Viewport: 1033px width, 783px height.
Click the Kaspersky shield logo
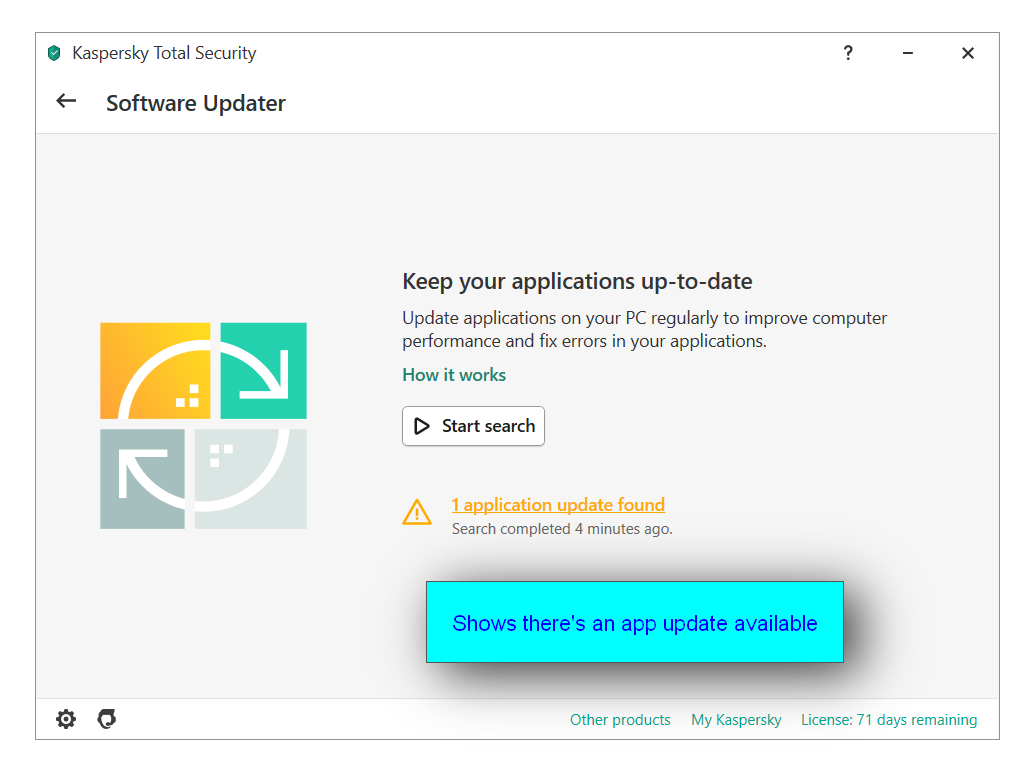point(54,53)
